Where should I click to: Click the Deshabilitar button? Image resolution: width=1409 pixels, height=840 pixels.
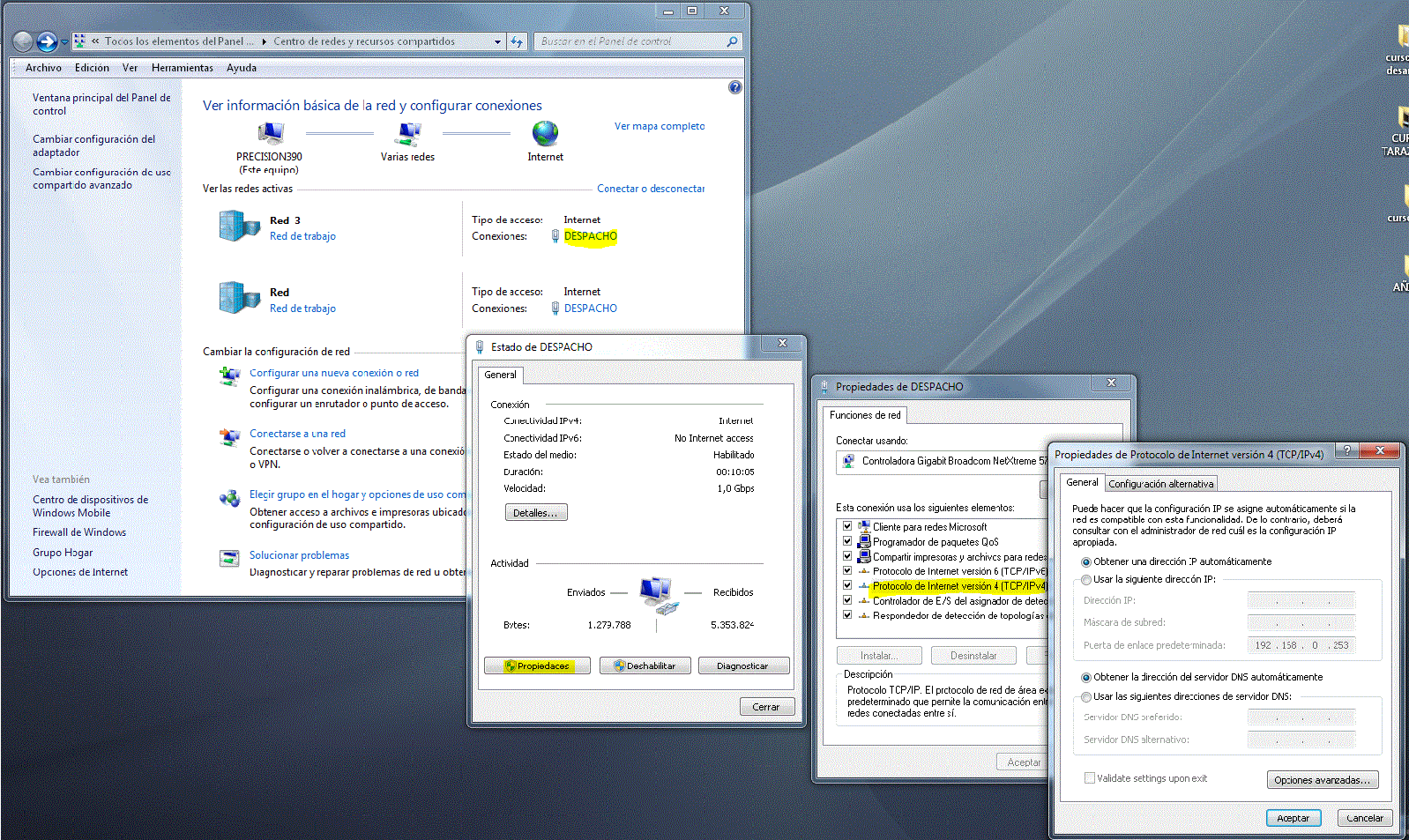click(645, 665)
